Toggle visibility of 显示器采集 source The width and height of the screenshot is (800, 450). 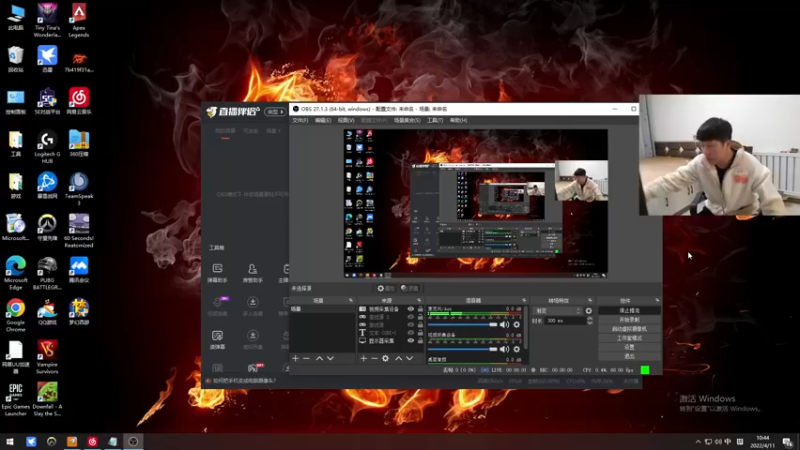[x=410, y=340]
